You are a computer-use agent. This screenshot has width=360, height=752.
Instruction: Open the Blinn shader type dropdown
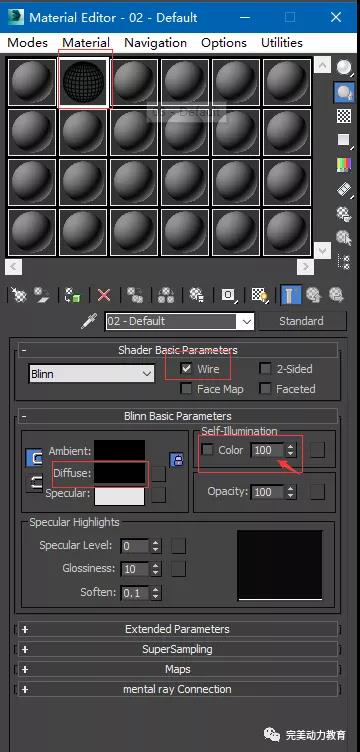coord(92,374)
